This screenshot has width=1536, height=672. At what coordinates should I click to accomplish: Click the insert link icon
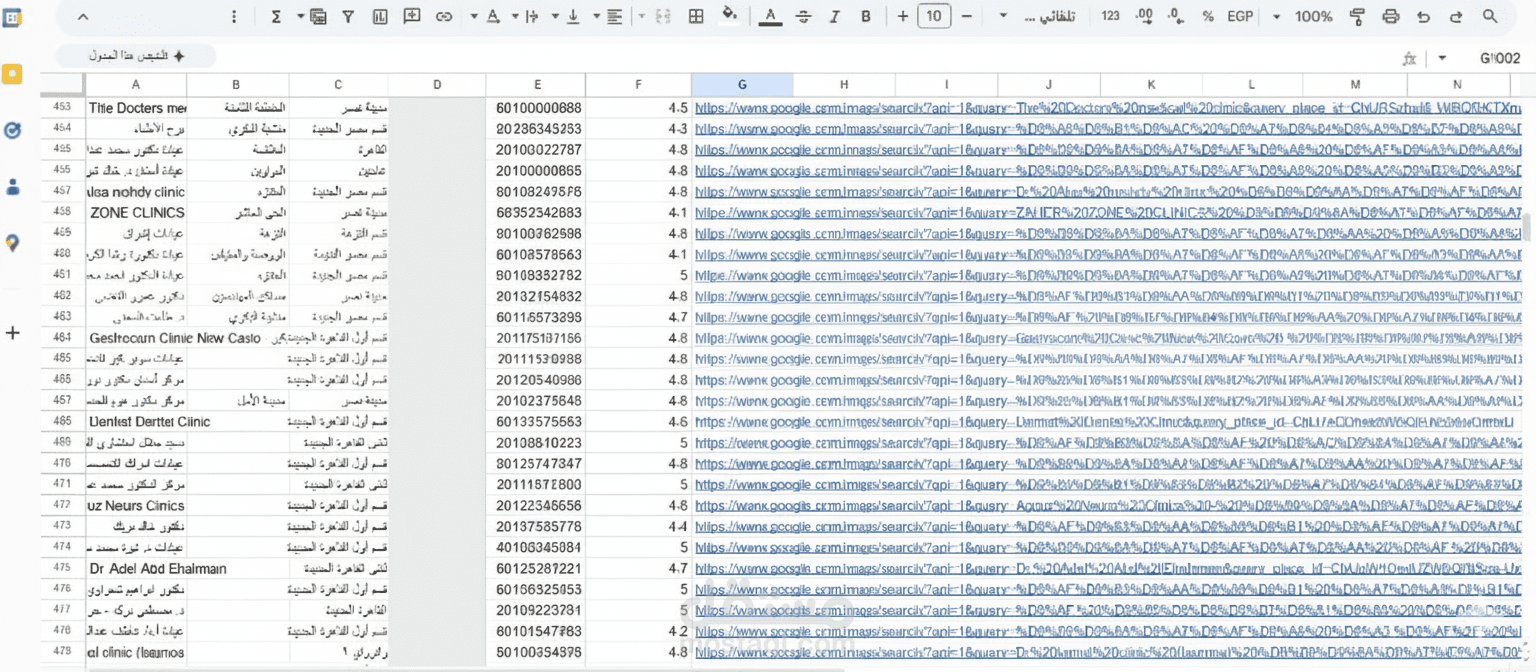(x=444, y=17)
